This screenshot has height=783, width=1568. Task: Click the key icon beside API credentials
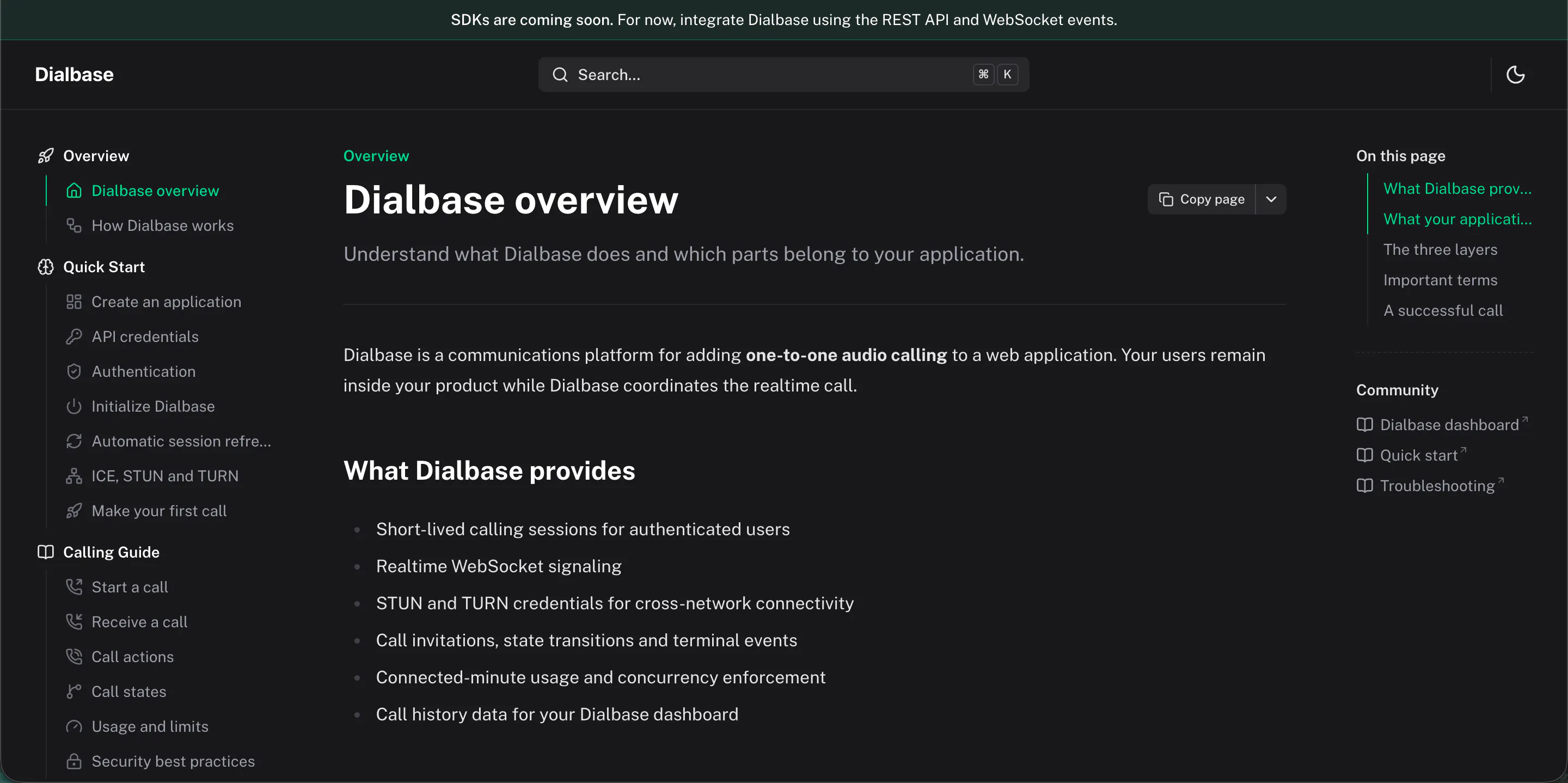pos(73,336)
